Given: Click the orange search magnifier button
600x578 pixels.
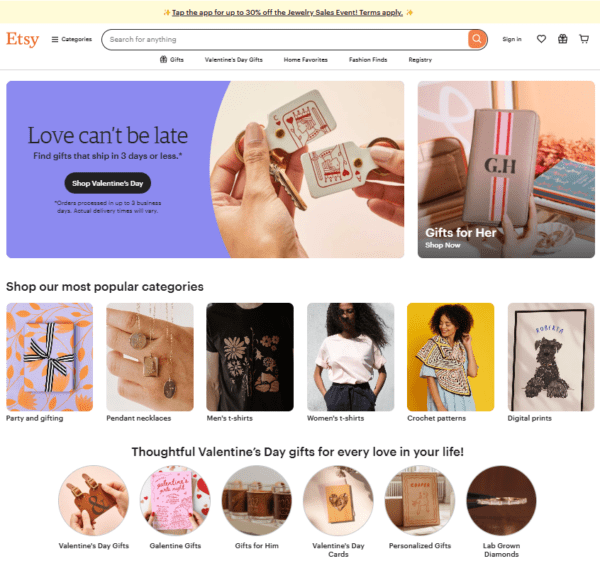Looking at the screenshot, I should coord(477,39).
